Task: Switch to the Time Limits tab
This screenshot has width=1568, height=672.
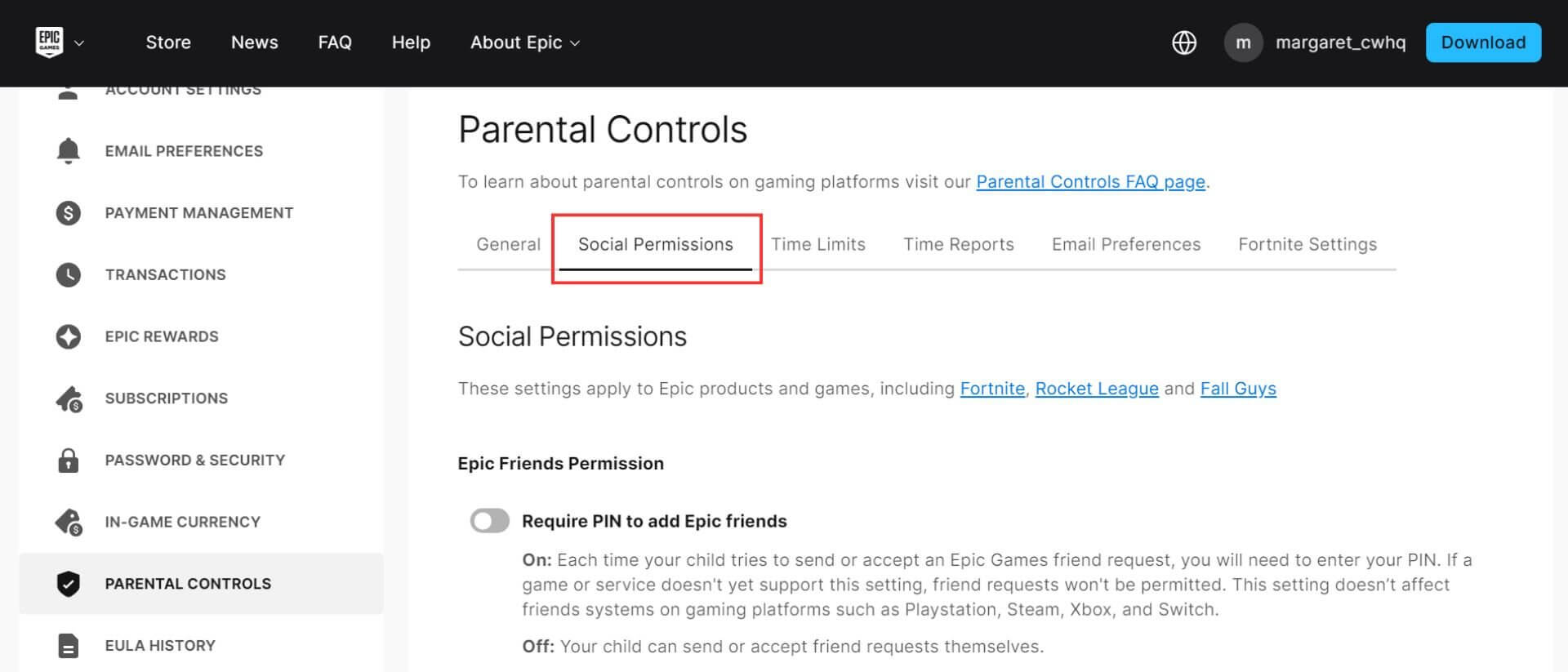Action: click(x=817, y=244)
